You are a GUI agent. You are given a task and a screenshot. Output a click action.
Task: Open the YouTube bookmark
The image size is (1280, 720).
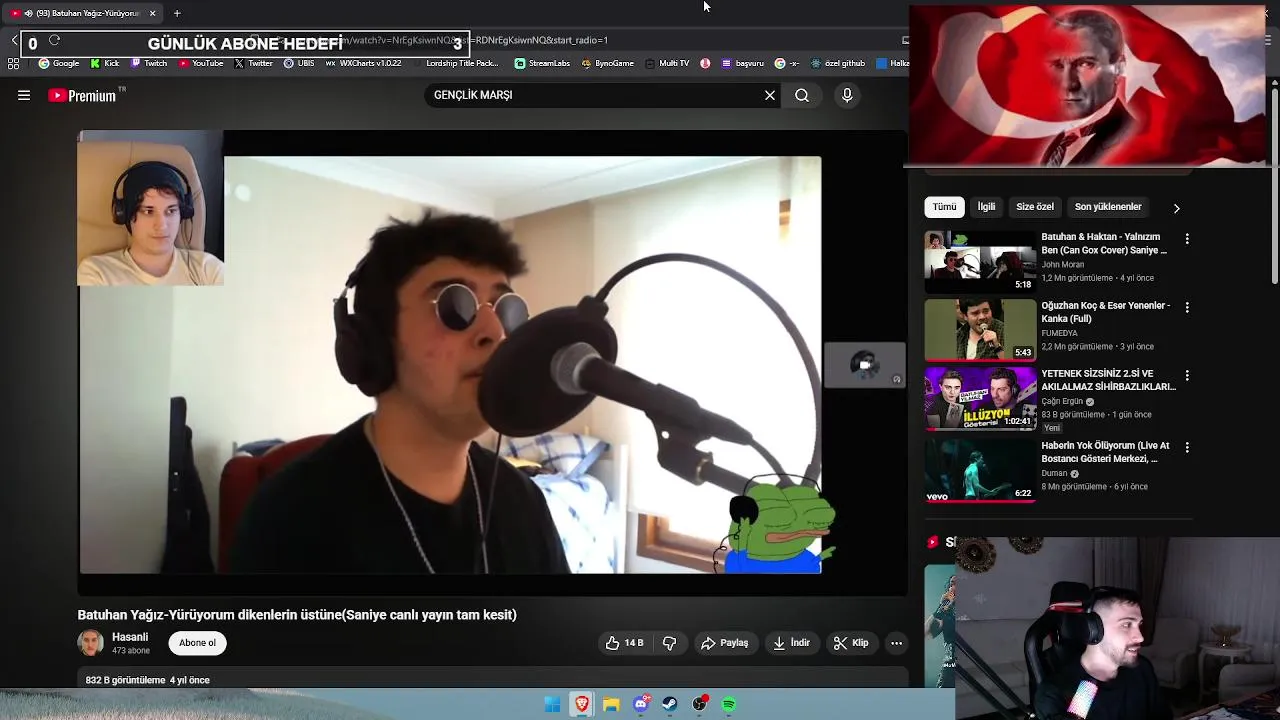point(201,63)
